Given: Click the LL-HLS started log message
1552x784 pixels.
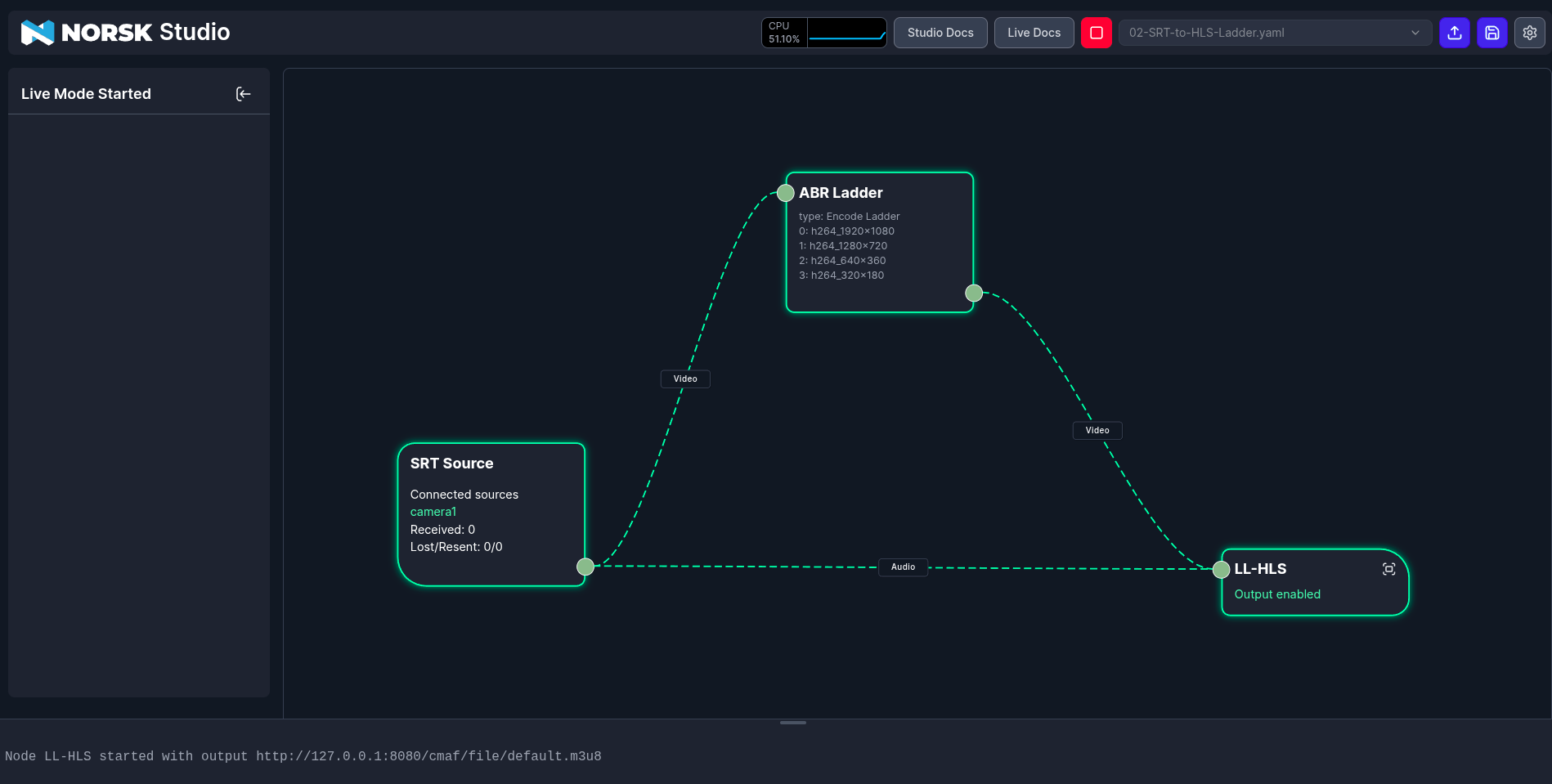Looking at the screenshot, I should 303,756.
